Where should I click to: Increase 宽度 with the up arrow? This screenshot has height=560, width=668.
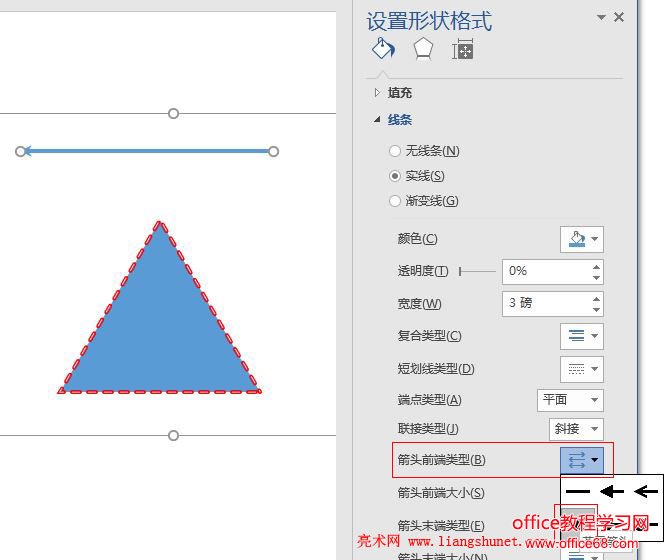pos(596,299)
